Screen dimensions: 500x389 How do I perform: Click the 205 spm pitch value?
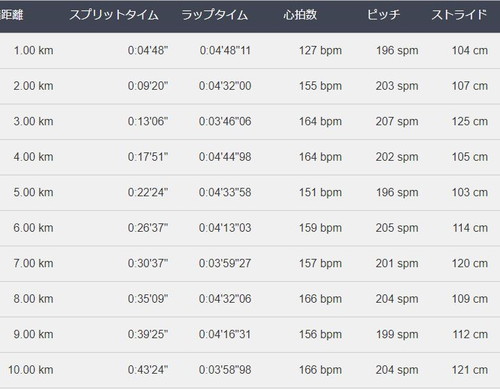397,228
